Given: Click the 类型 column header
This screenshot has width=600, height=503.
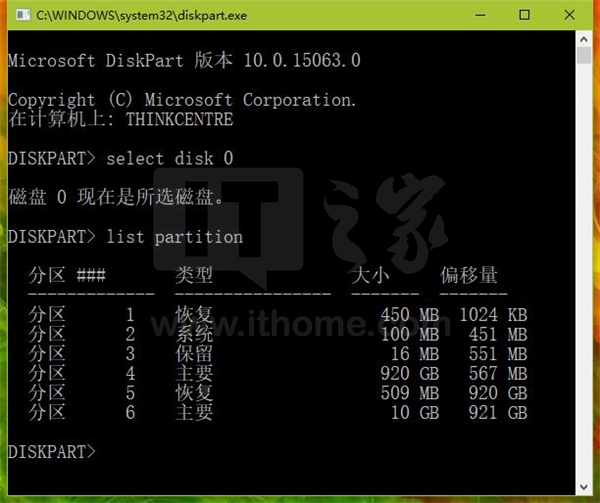Looking at the screenshot, I should pos(194,274).
